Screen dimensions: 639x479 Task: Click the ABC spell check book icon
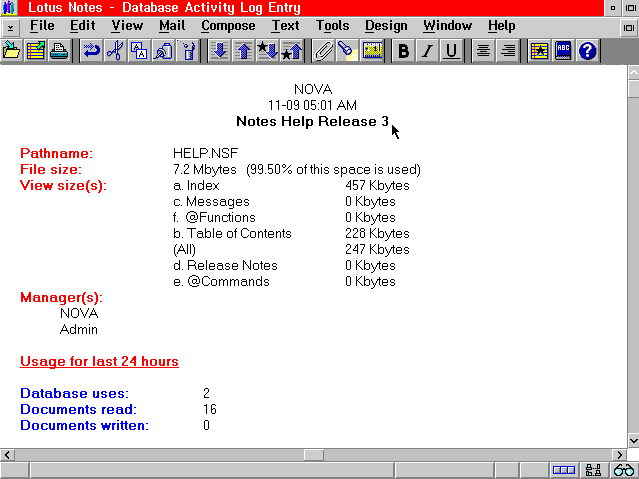(563, 51)
